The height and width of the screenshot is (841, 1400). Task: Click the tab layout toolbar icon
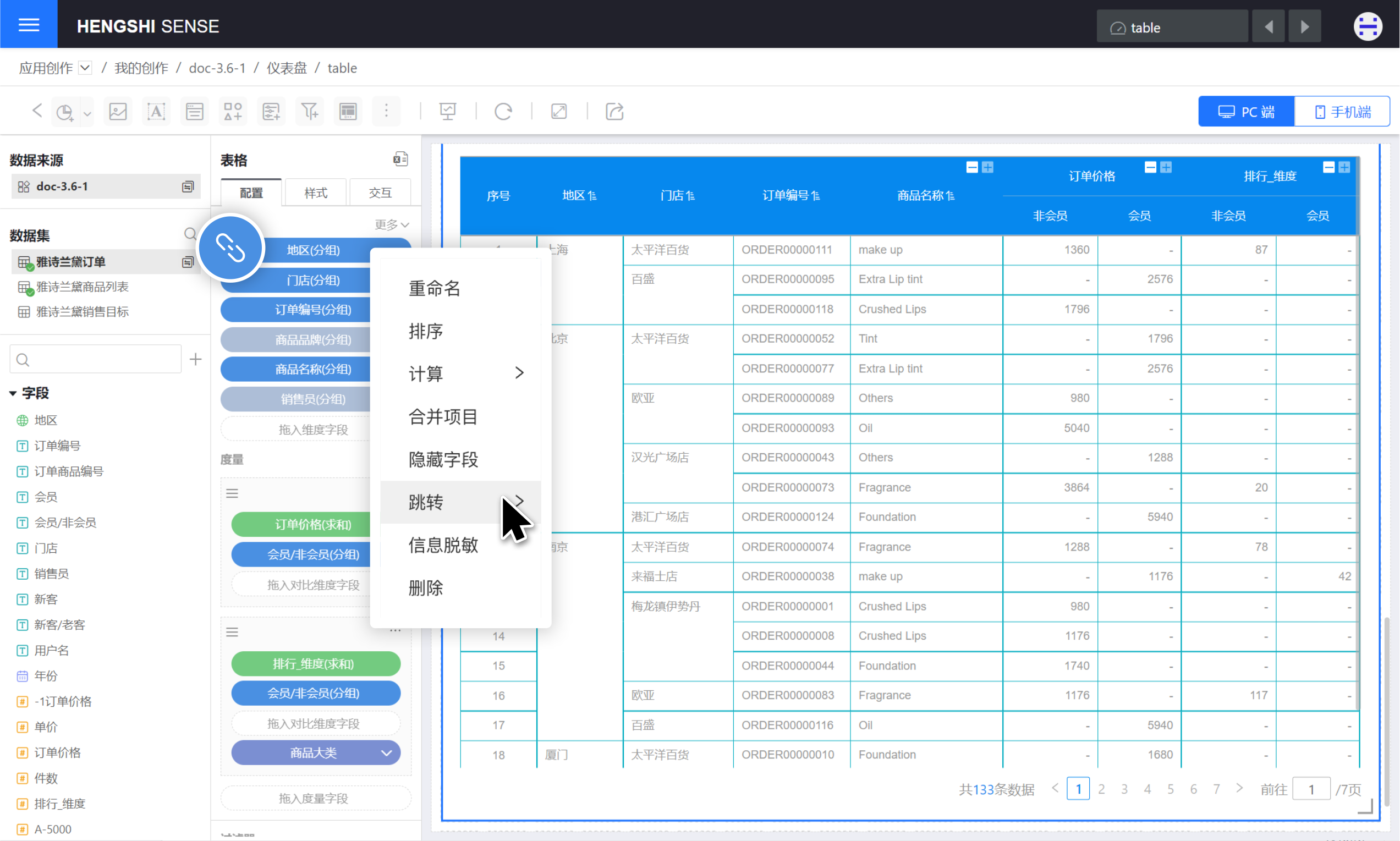pyautogui.click(x=348, y=112)
